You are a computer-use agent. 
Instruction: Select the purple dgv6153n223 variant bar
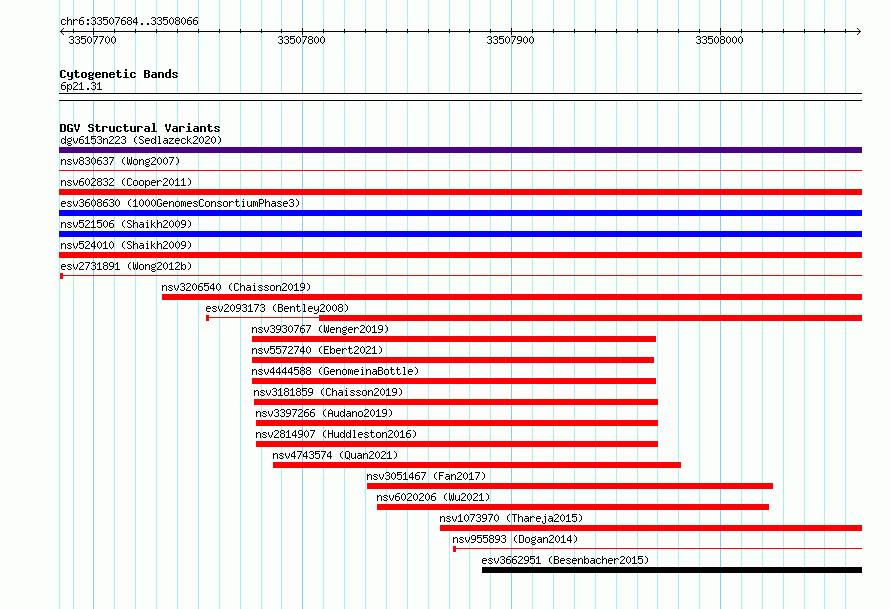[x=460, y=150]
